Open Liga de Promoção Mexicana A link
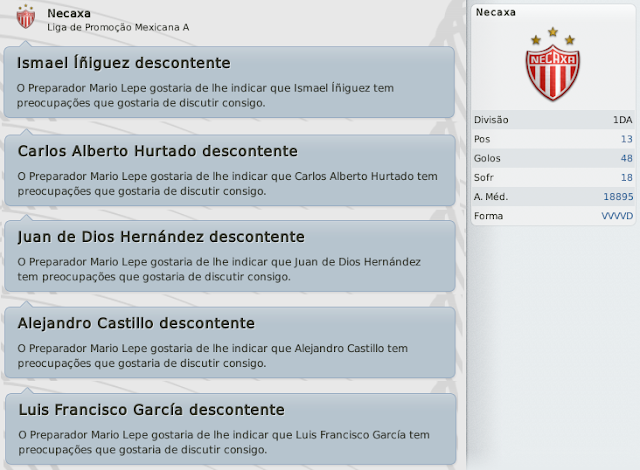The height and width of the screenshot is (470, 640). point(118,27)
